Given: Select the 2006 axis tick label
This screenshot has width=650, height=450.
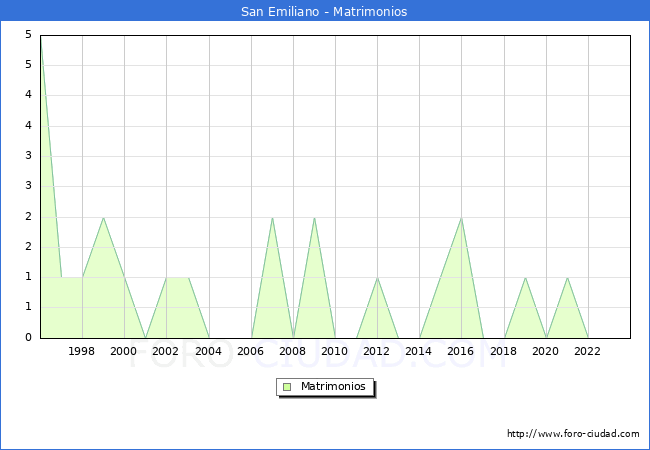Looking at the screenshot, I should pos(251,351).
